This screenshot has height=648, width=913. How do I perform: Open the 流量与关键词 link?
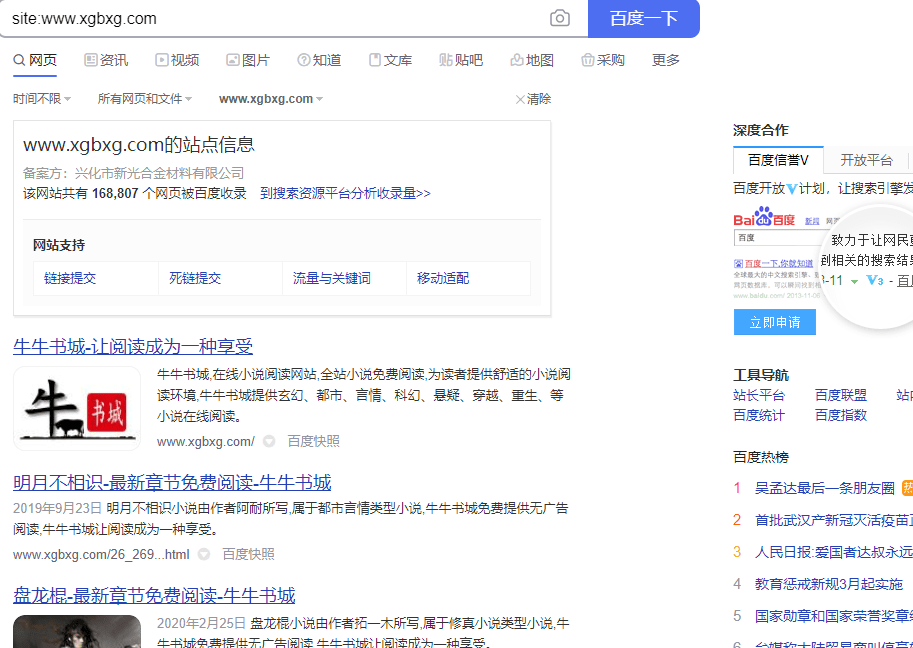(332, 278)
